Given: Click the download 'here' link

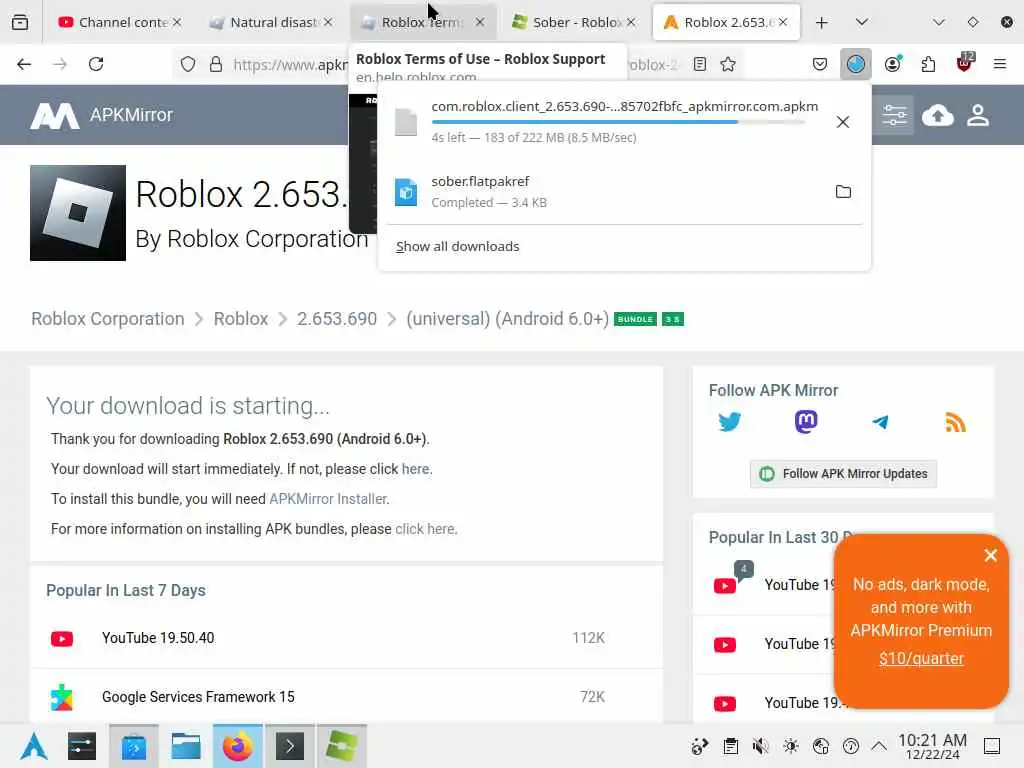Looking at the screenshot, I should point(415,469).
